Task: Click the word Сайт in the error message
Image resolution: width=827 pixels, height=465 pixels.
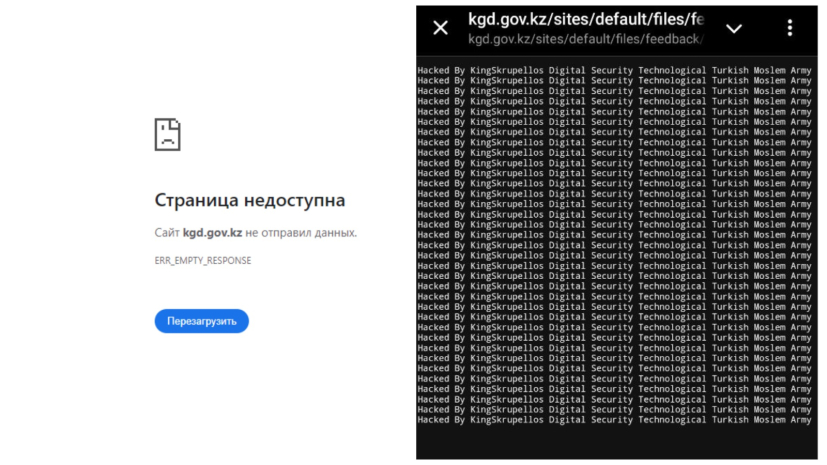Action: click(x=166, y=233)
